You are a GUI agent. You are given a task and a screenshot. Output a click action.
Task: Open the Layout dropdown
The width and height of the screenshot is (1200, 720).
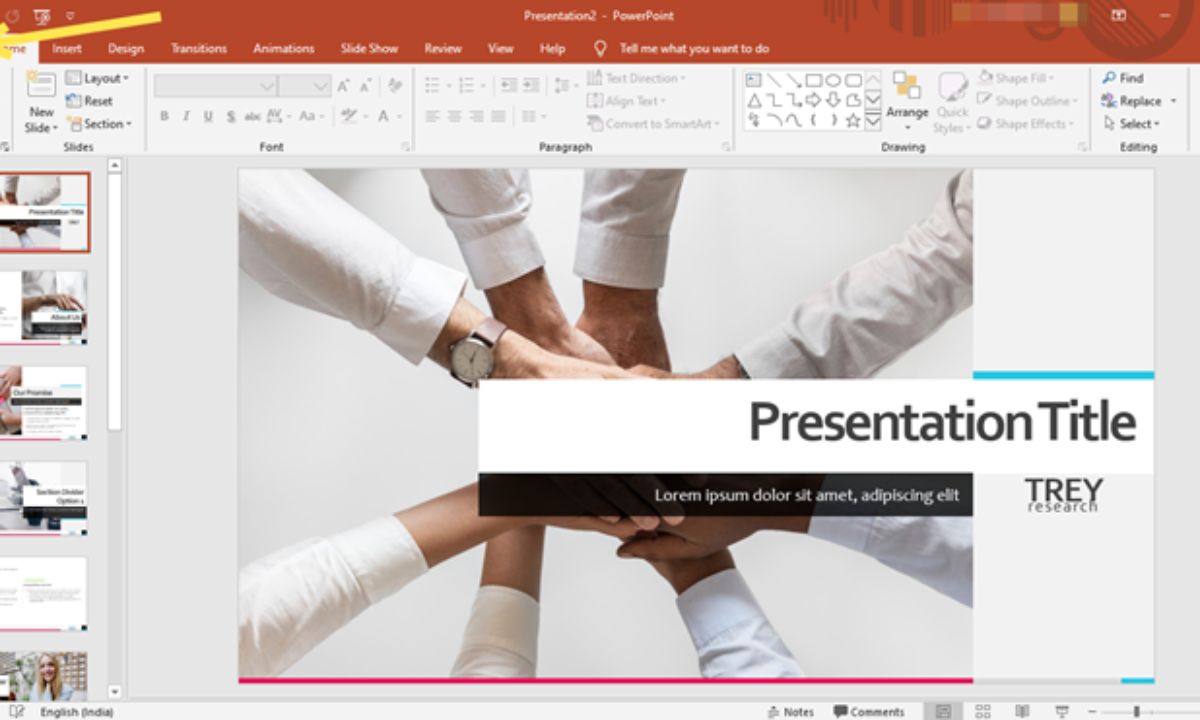tap(97, 78)
